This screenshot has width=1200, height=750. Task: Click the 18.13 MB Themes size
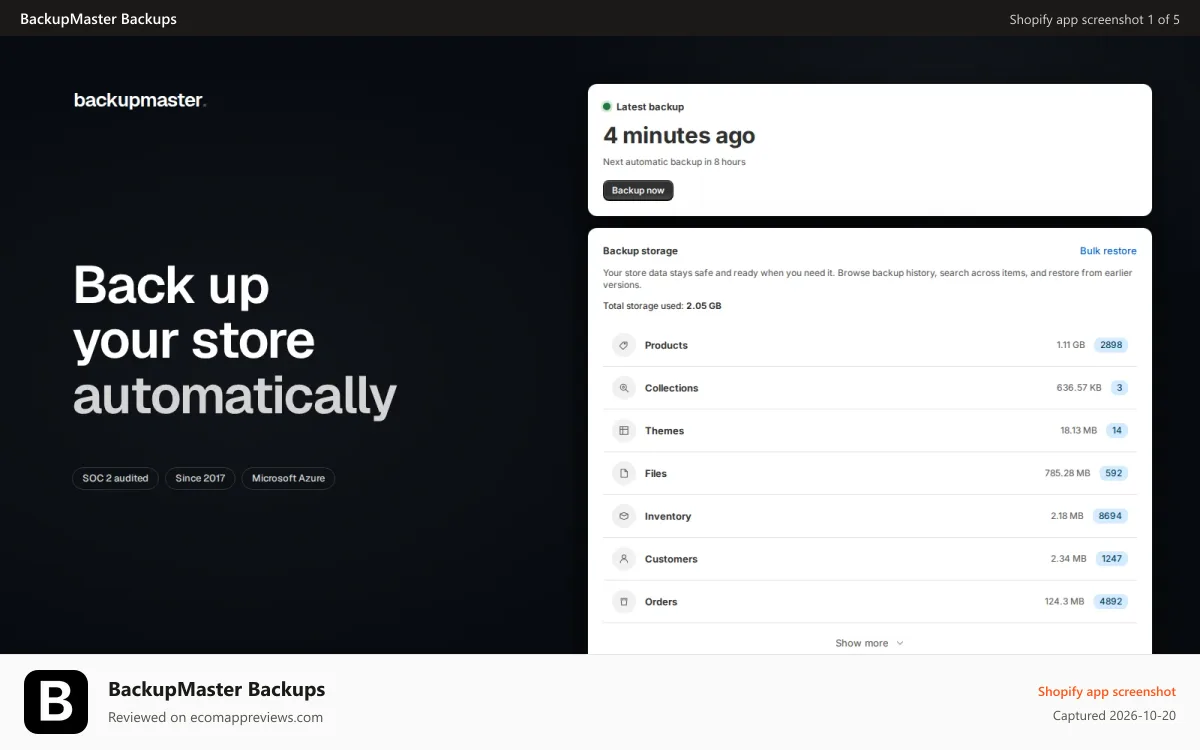1078,431
